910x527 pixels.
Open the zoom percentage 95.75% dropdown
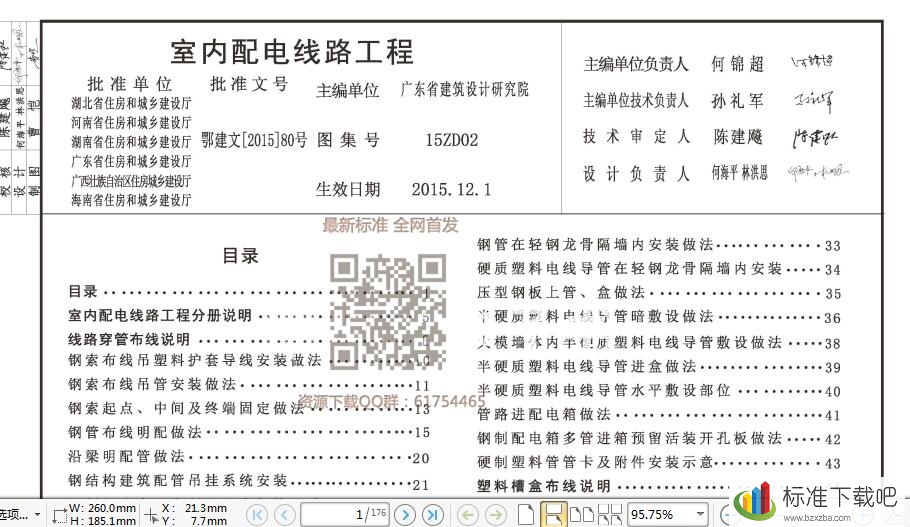pyautogui.click(x=700, y=514)
